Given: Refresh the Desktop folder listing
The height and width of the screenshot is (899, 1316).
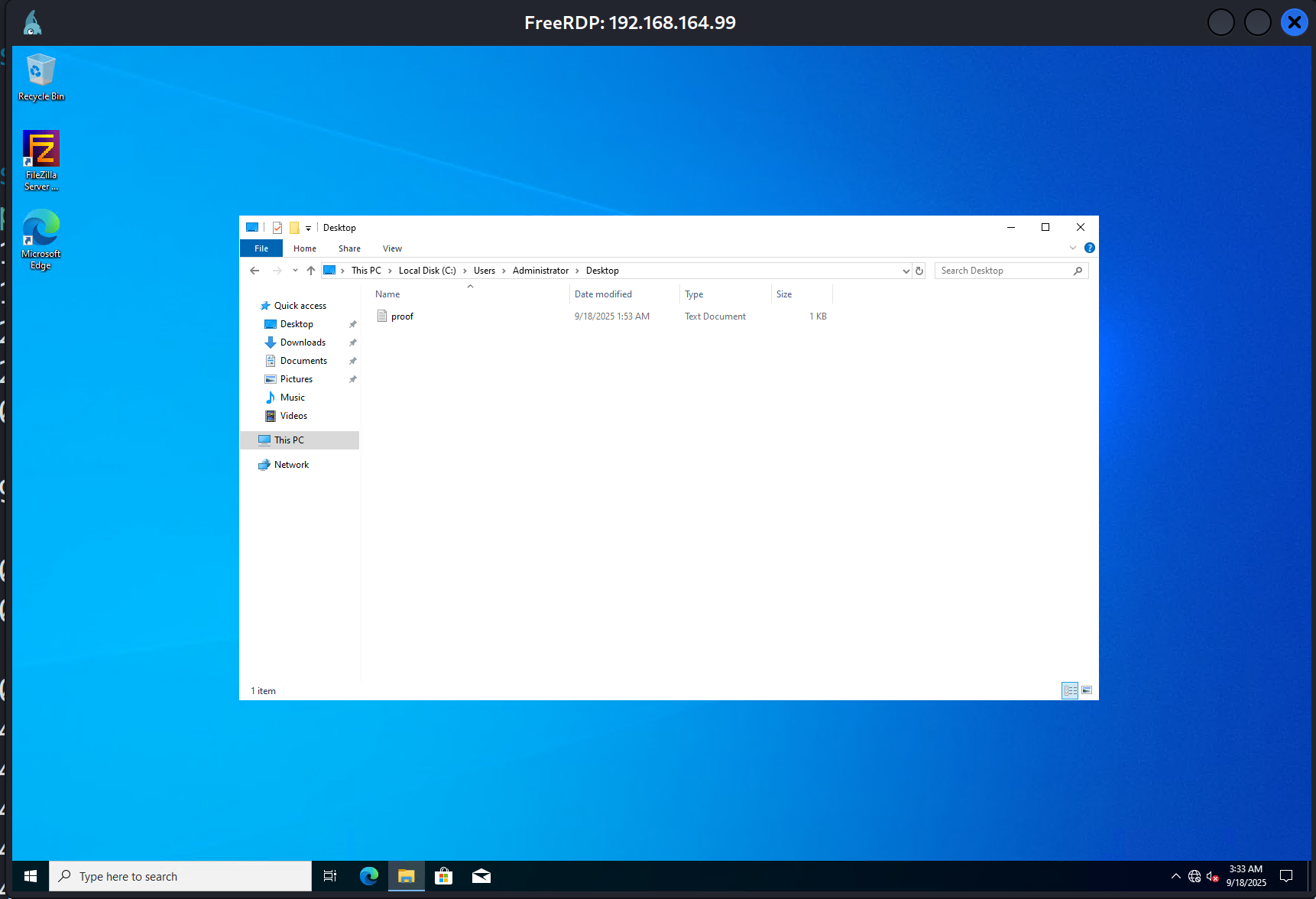Looking at the screenshot, I should pyautogui.click(x=919, y=271).
